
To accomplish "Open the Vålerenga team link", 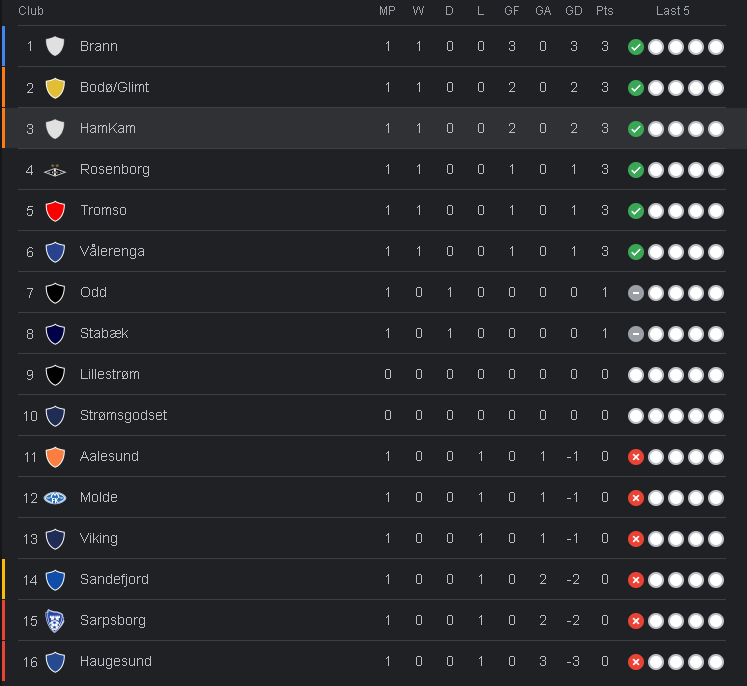I will (112, 251).
